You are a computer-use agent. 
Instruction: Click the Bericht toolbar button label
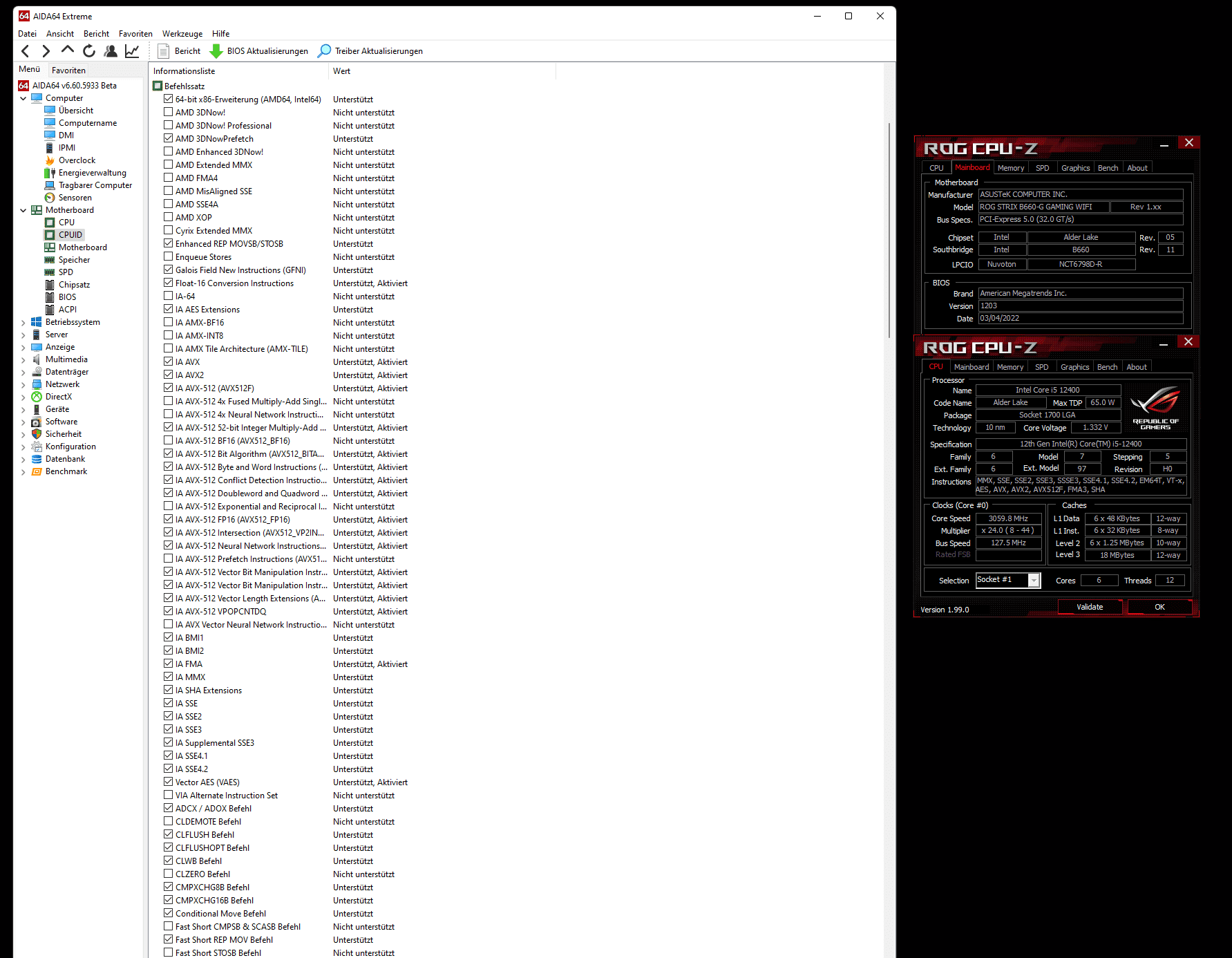pos(187,51)
